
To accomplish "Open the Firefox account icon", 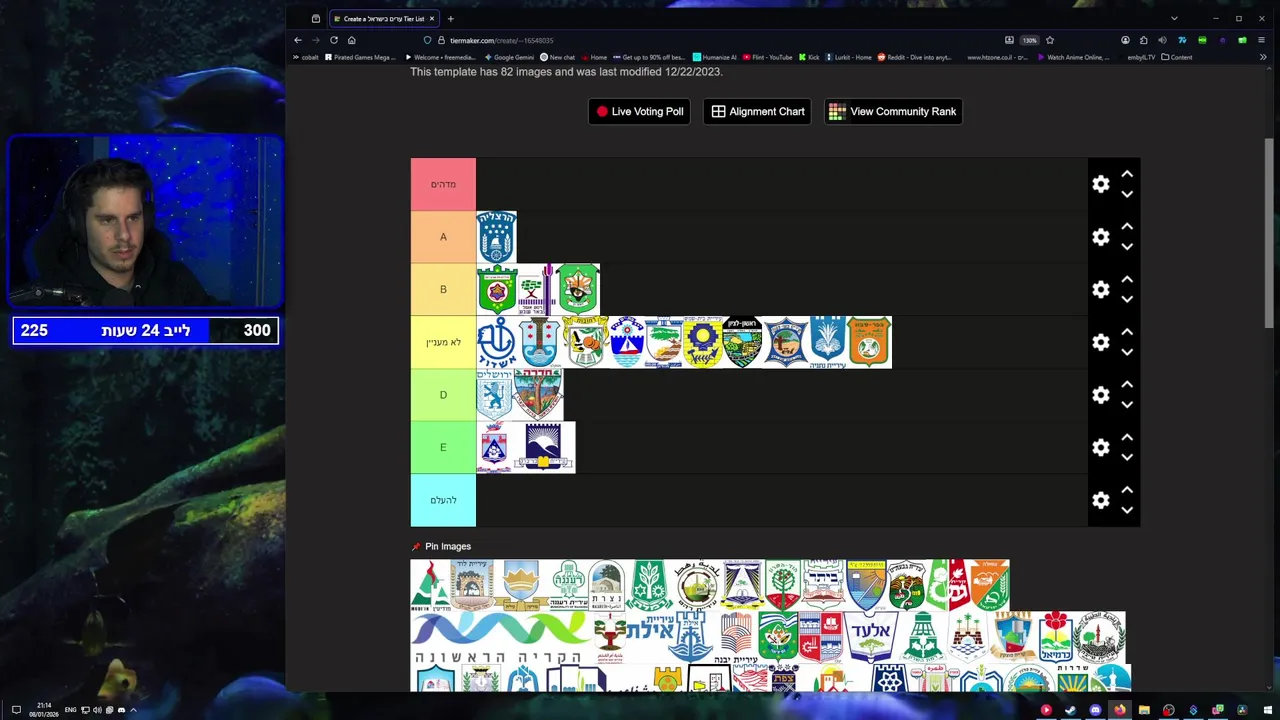I will 1125,40.
